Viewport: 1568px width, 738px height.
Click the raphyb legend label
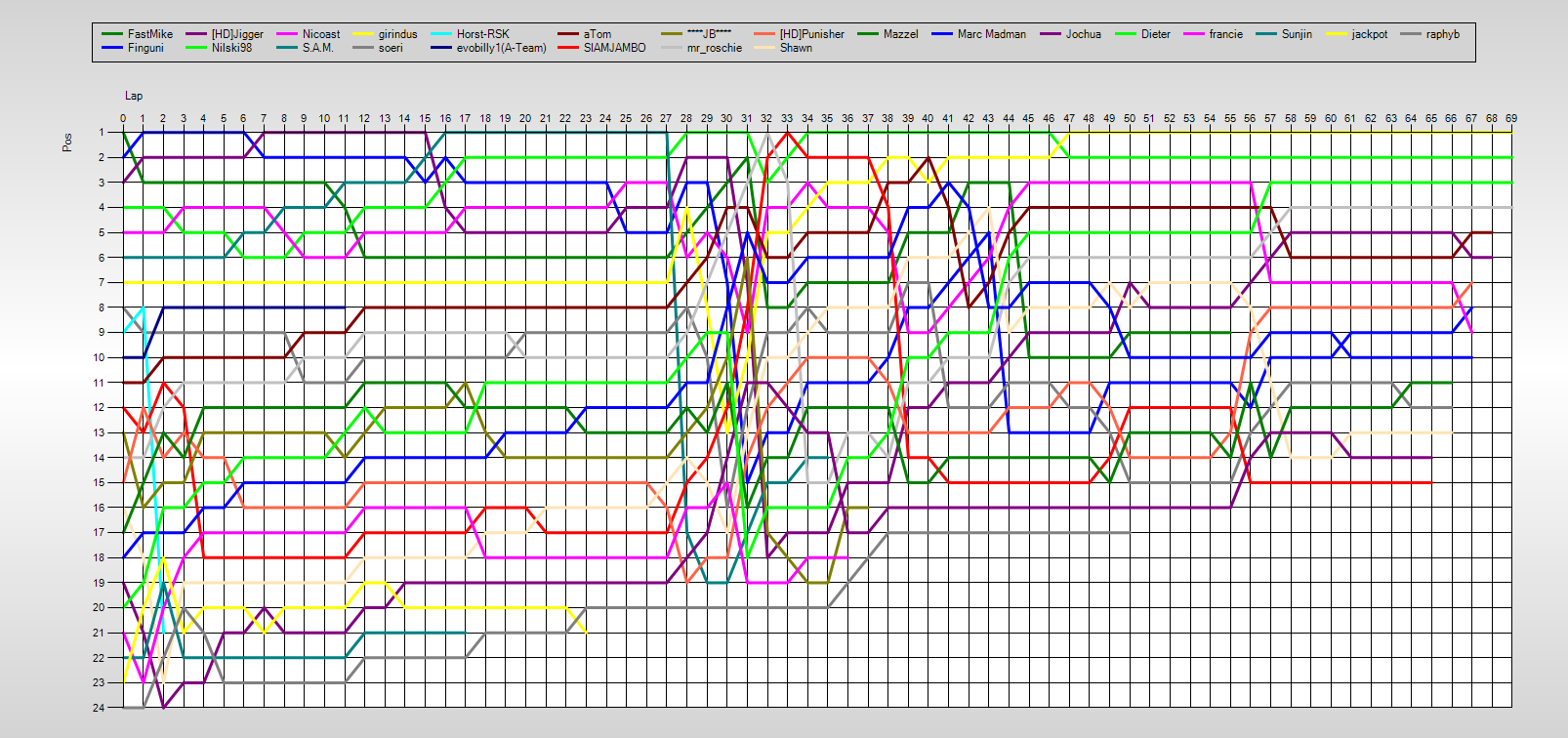click(x=1442, y=34)
